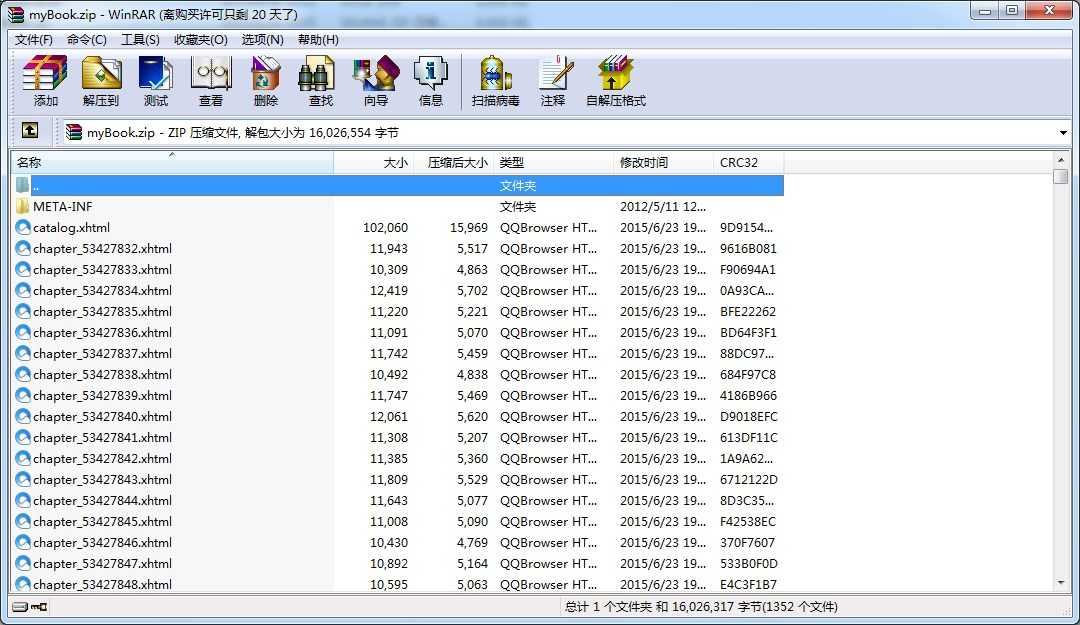
Task: Open the Favorites (收藏夹) menu
Action: coord(200,39)
